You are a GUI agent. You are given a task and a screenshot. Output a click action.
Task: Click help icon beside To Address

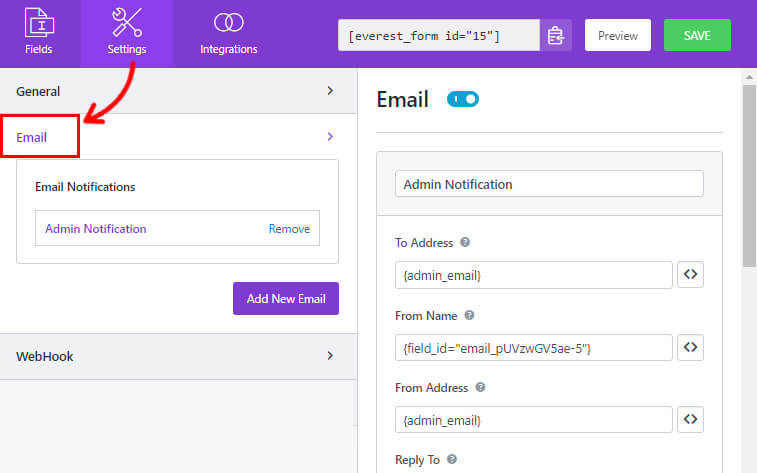pos(465,243)
